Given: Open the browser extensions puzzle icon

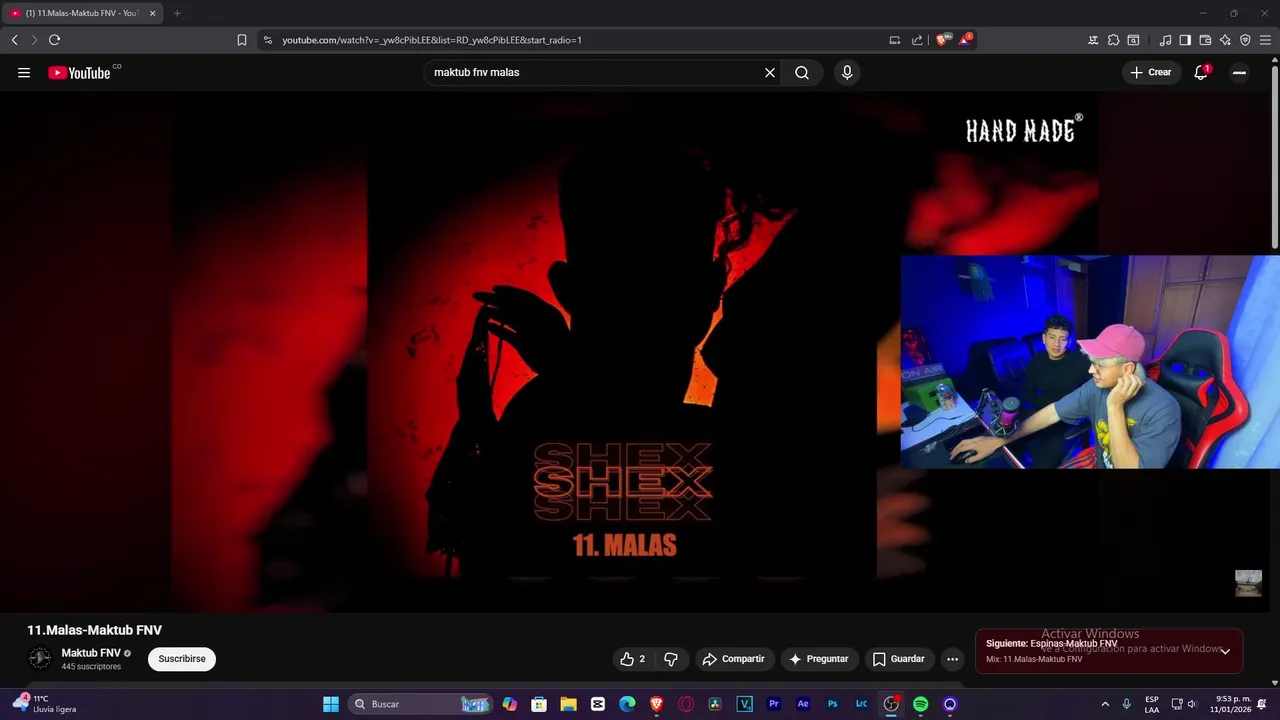Looking at the screenshot, I should coord(1113,40).
